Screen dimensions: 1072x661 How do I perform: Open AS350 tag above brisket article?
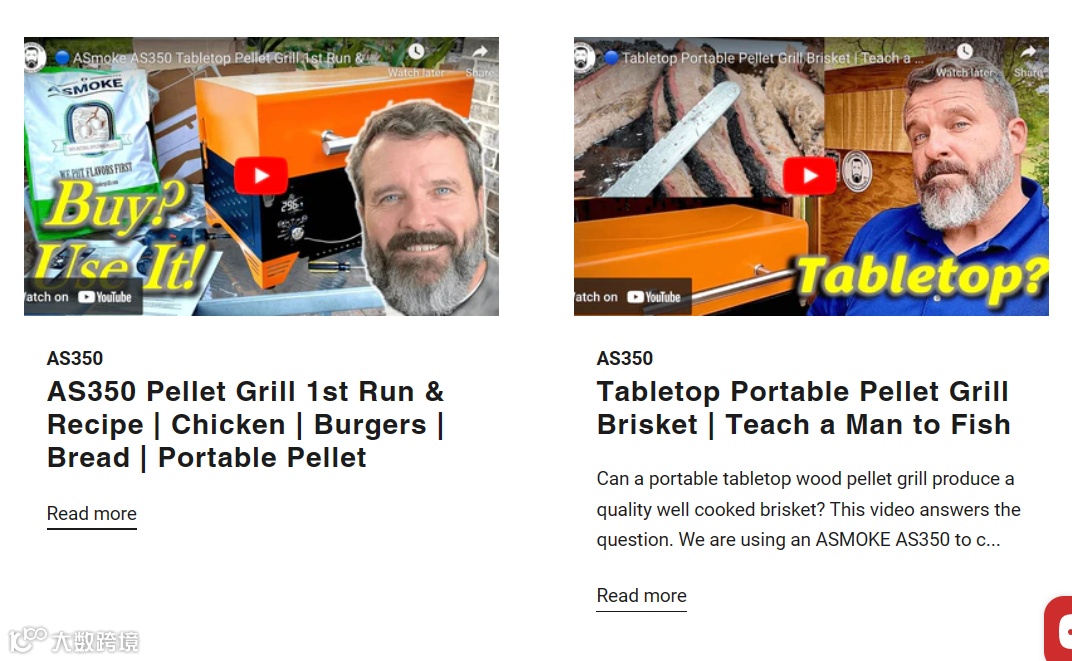(x=624, y=358)
